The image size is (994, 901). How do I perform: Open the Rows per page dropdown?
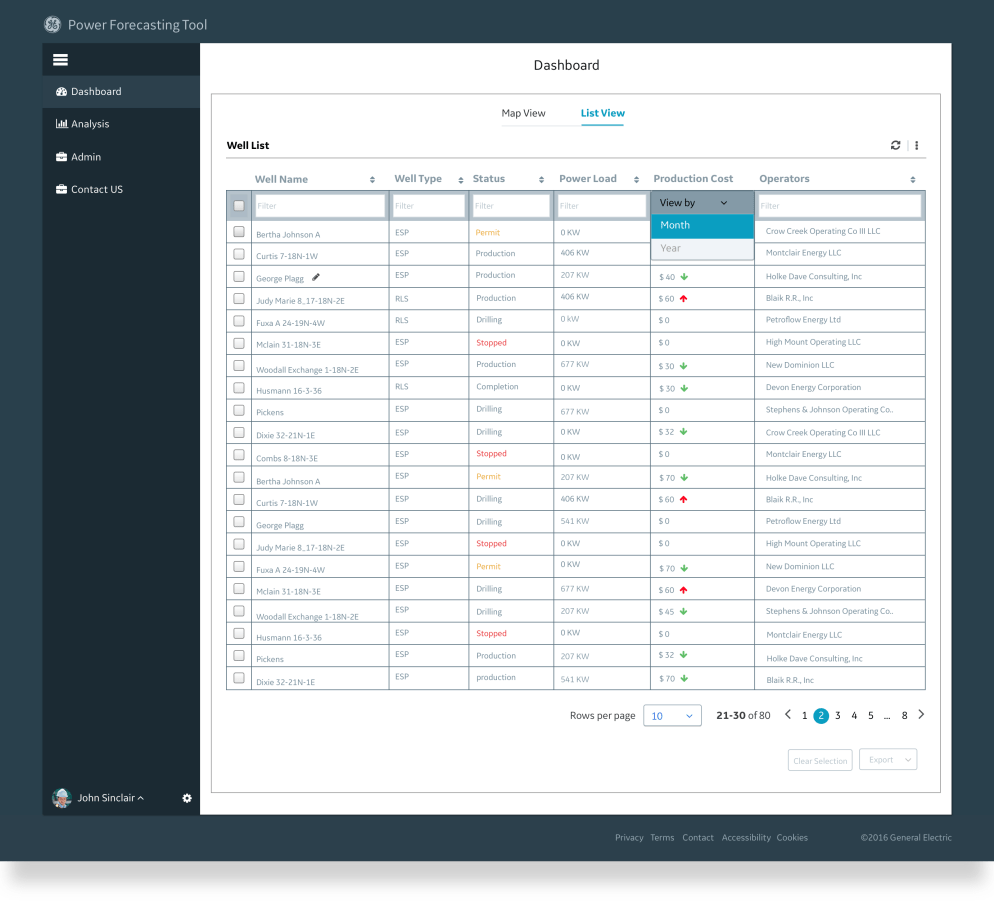click(672, 715)
